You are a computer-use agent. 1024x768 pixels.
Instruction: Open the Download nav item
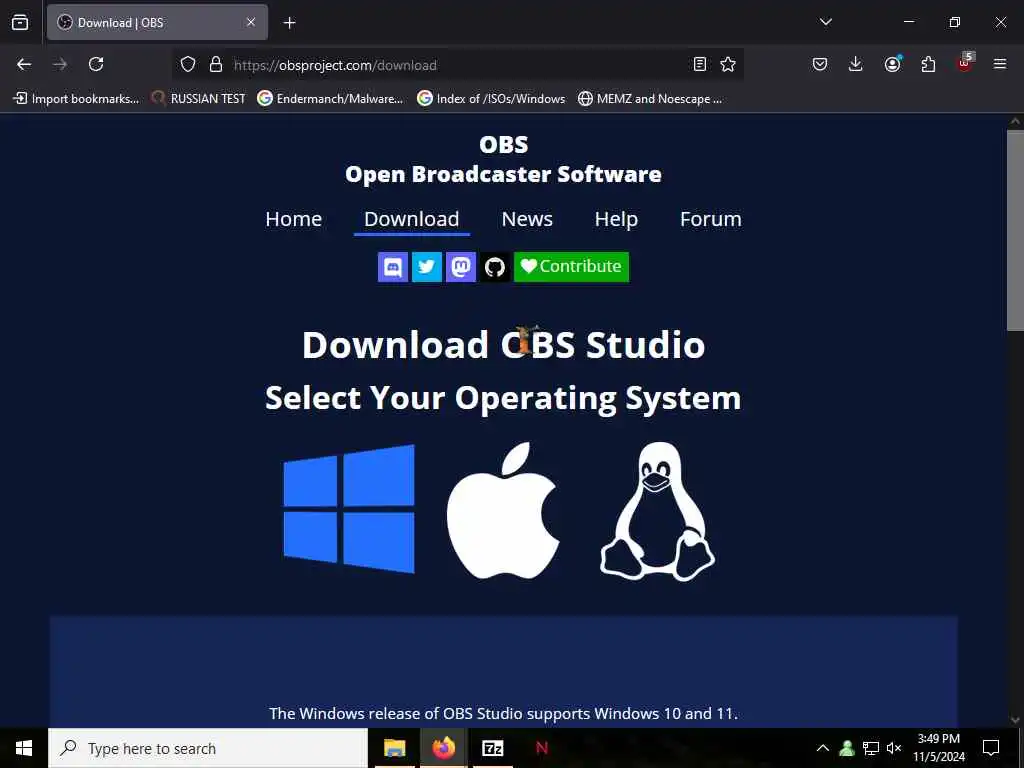click(411, 219)
